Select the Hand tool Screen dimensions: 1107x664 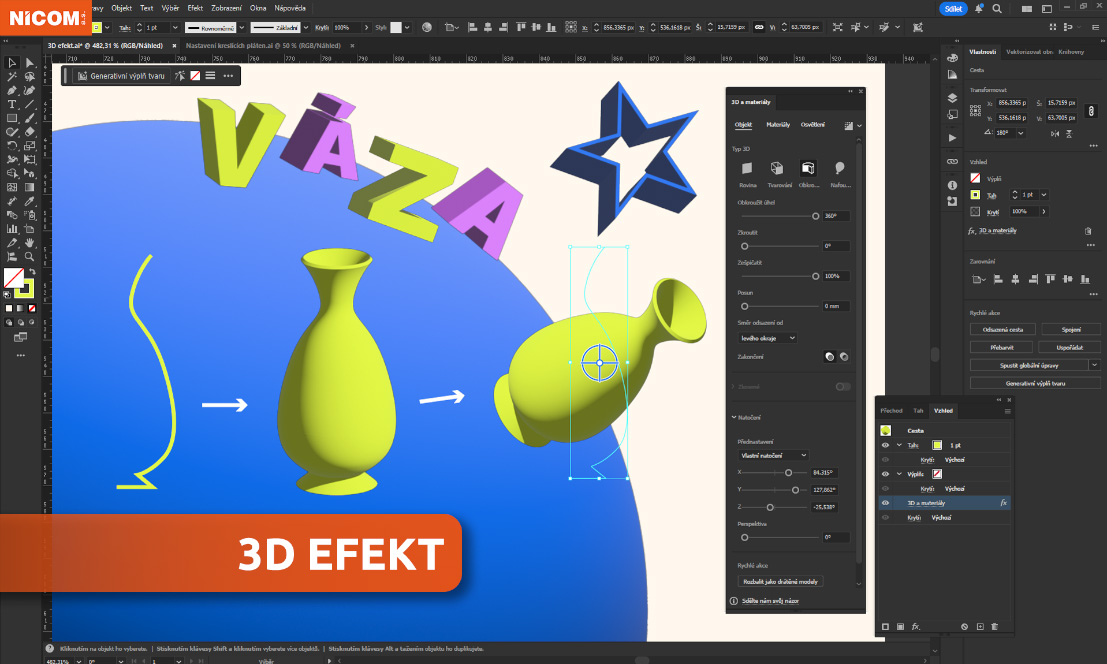coord(30,242)
